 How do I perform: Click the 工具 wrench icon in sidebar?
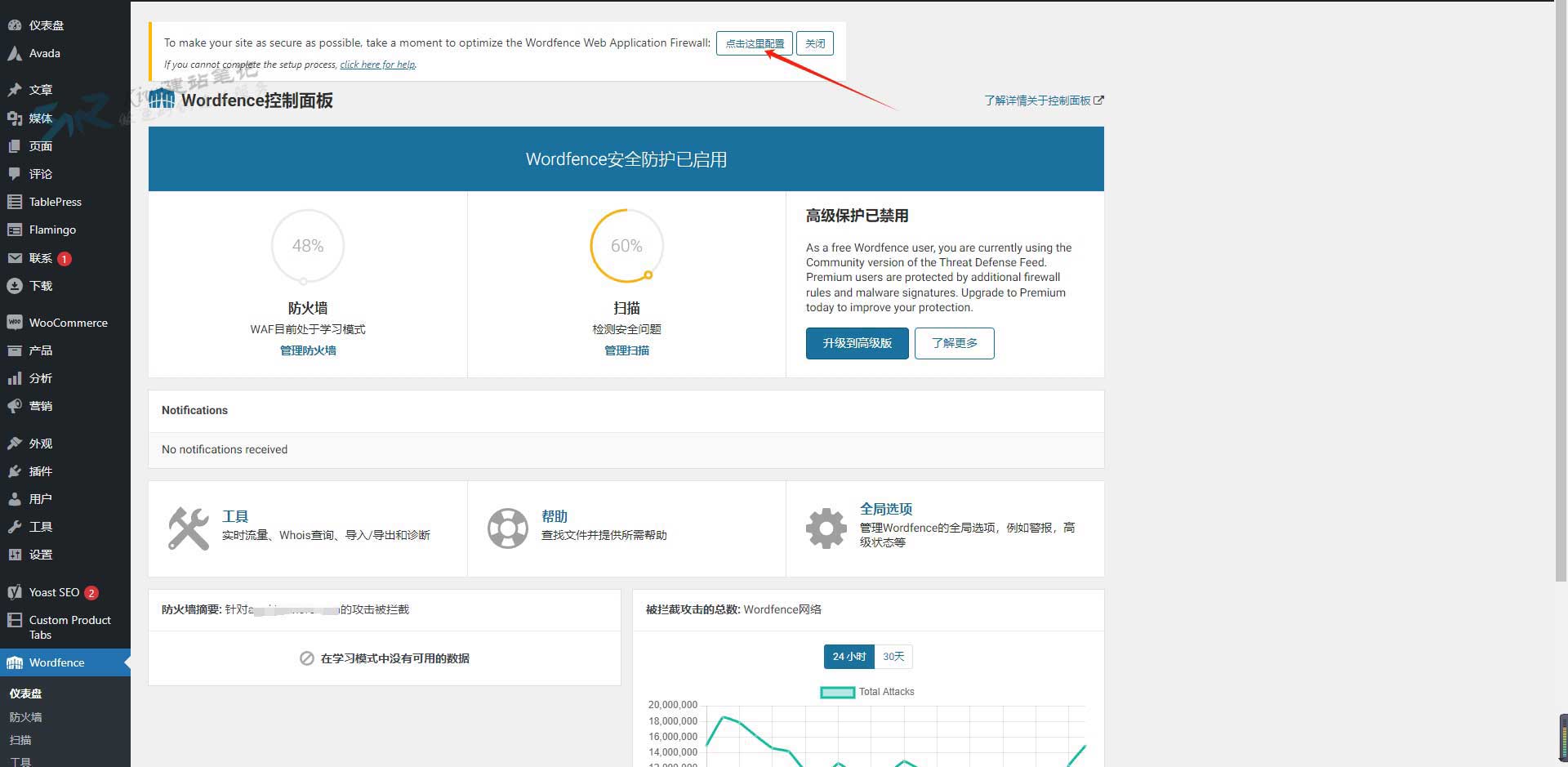(x=15, y=527)
